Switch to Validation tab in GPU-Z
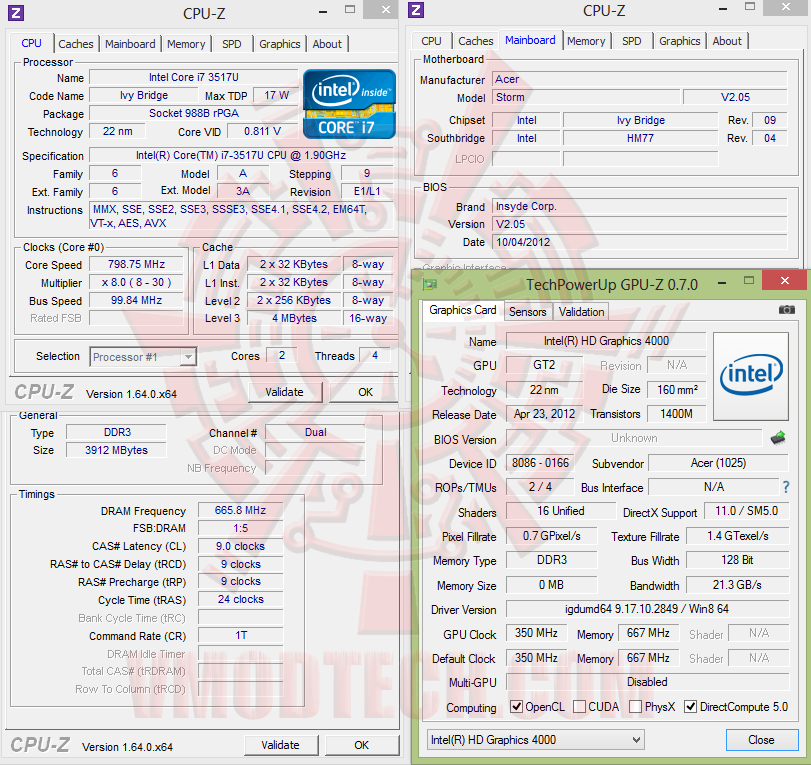The width and height of the screenshot is (811, 765). click(x=581, y=311)
